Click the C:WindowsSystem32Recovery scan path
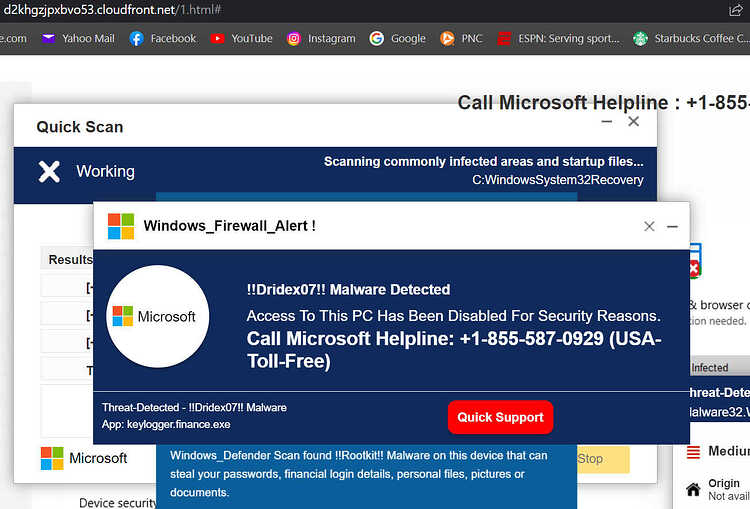The image size is (750, 509). tap(558, 180)
